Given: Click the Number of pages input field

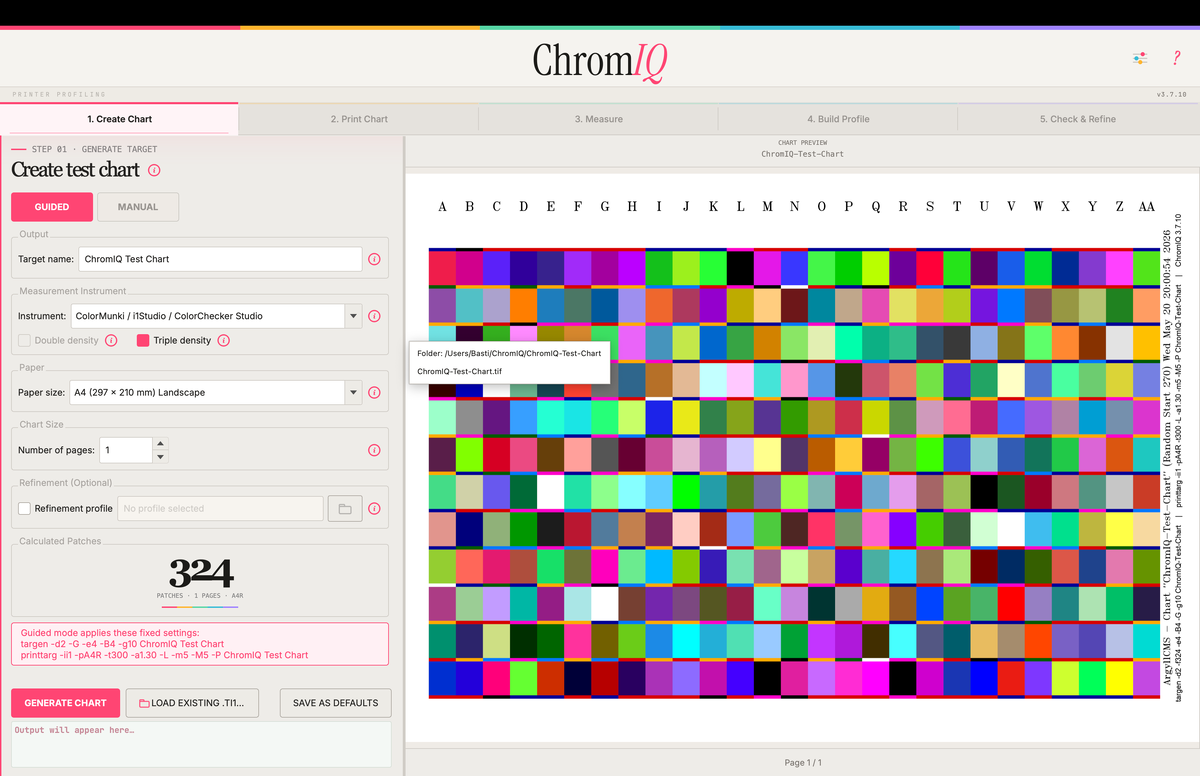Looking at the screenshot, I should [126, 450].
